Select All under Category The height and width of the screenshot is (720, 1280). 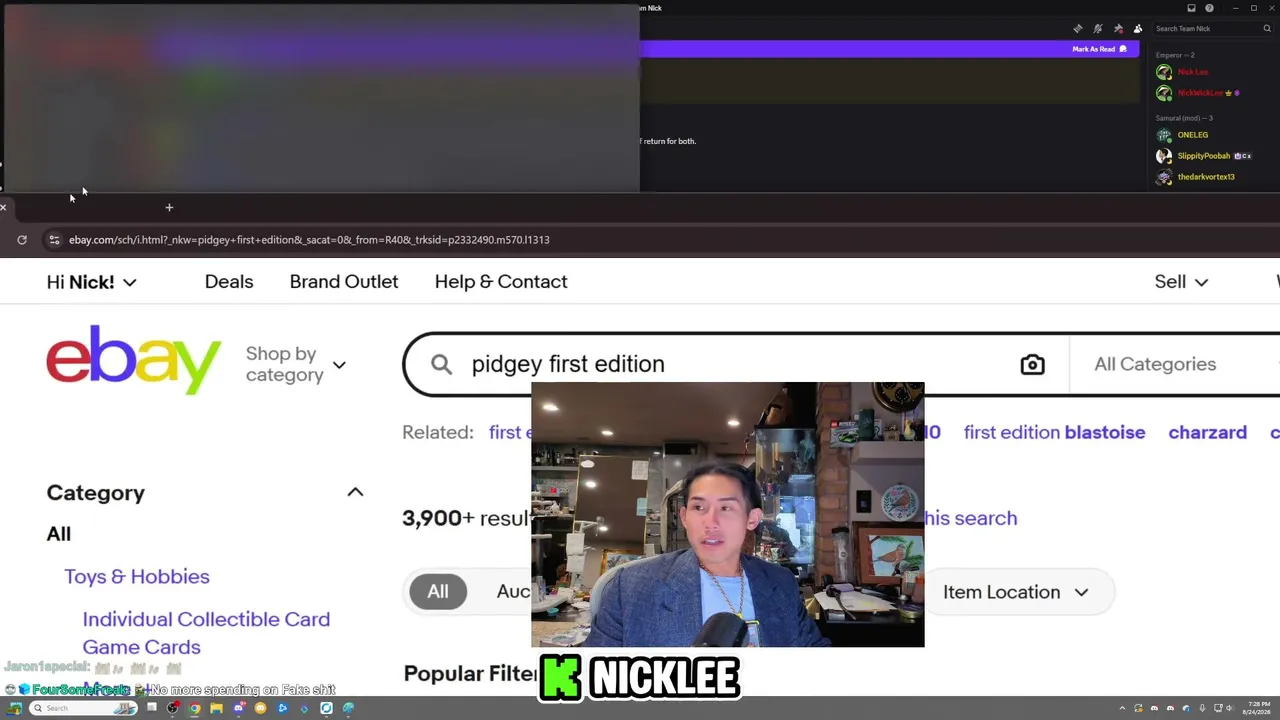pyautogui.click(x=59, y=534)
